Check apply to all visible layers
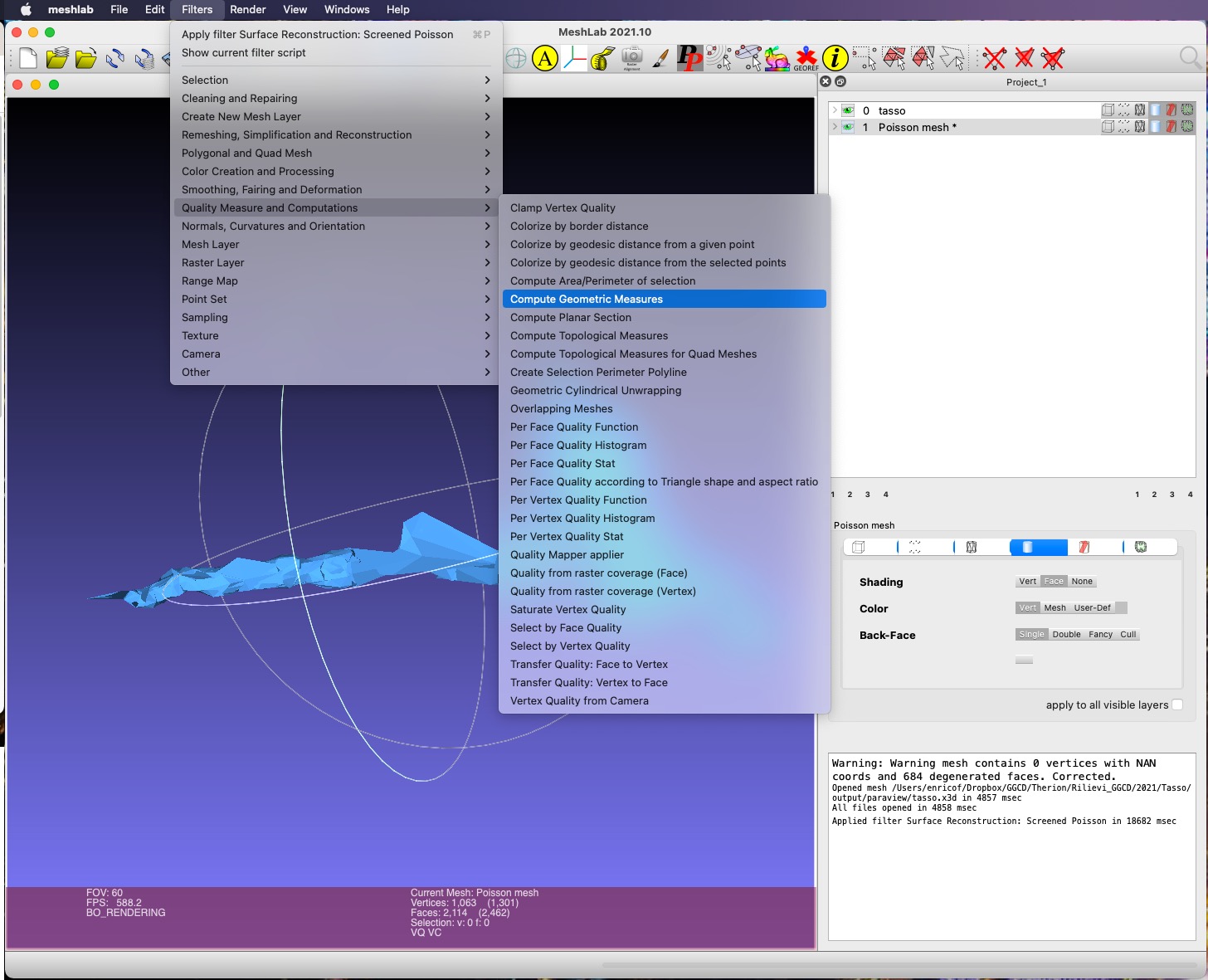 point(1177,705)
